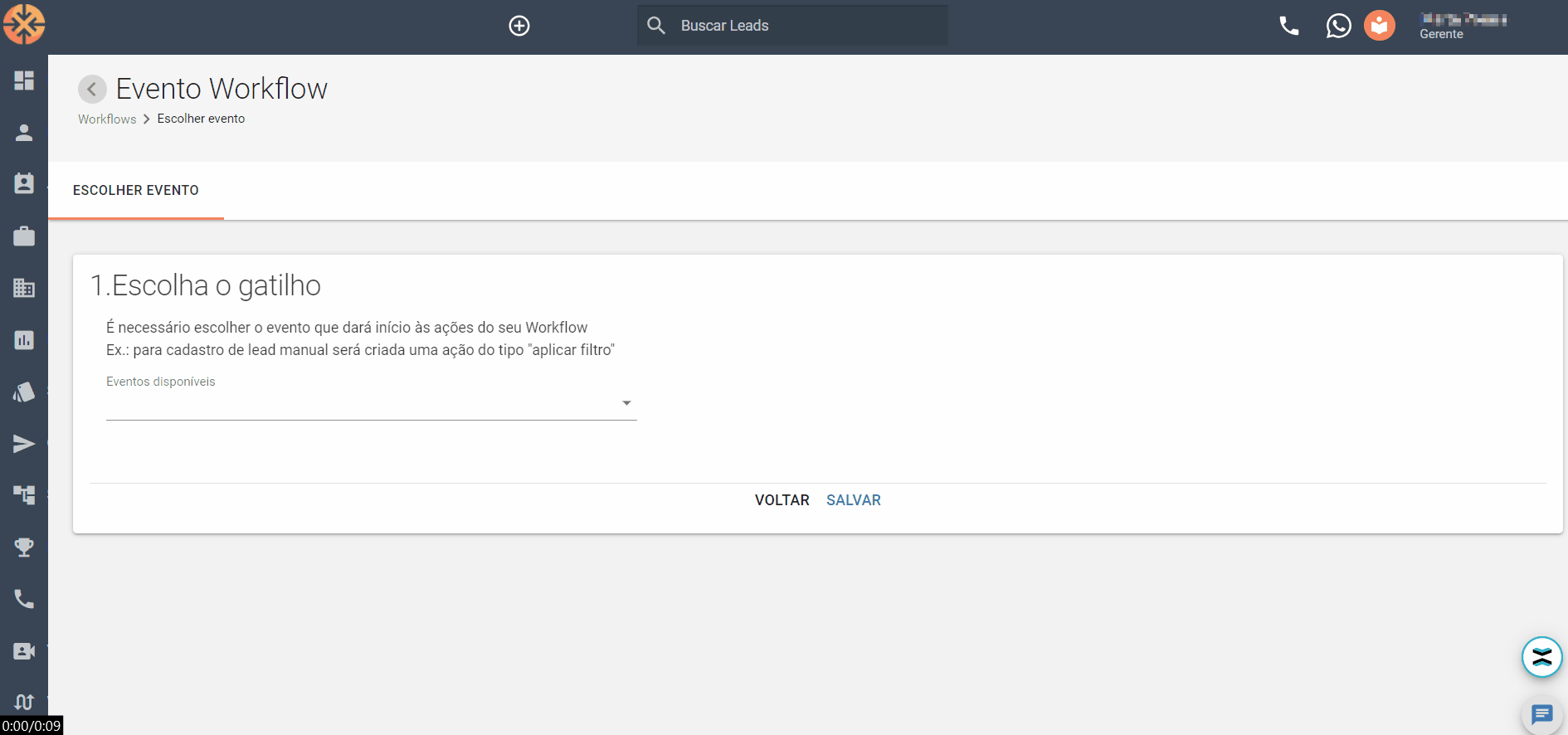
Task: Click the building icon in sidebar
Action: coord(24,288)
